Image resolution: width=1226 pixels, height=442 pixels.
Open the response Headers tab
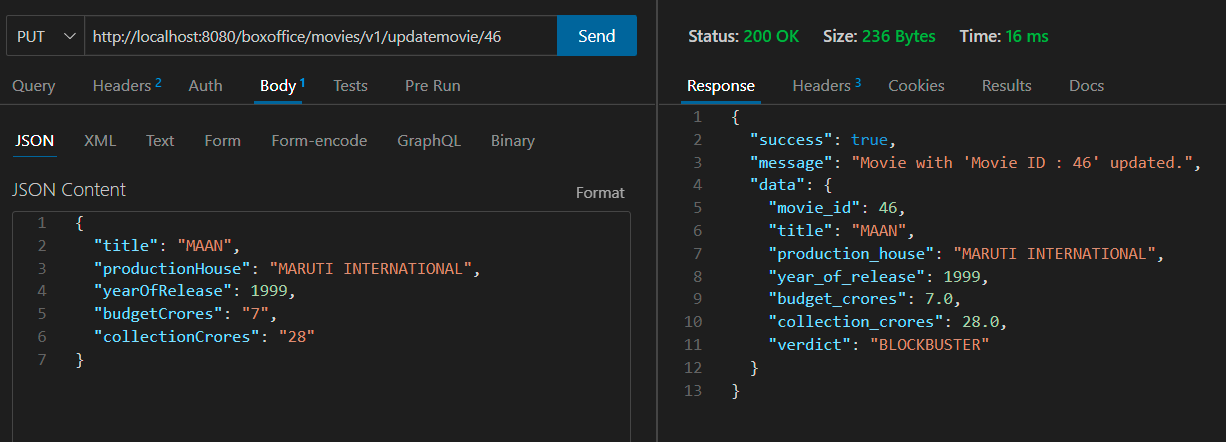tap(826, 86)
